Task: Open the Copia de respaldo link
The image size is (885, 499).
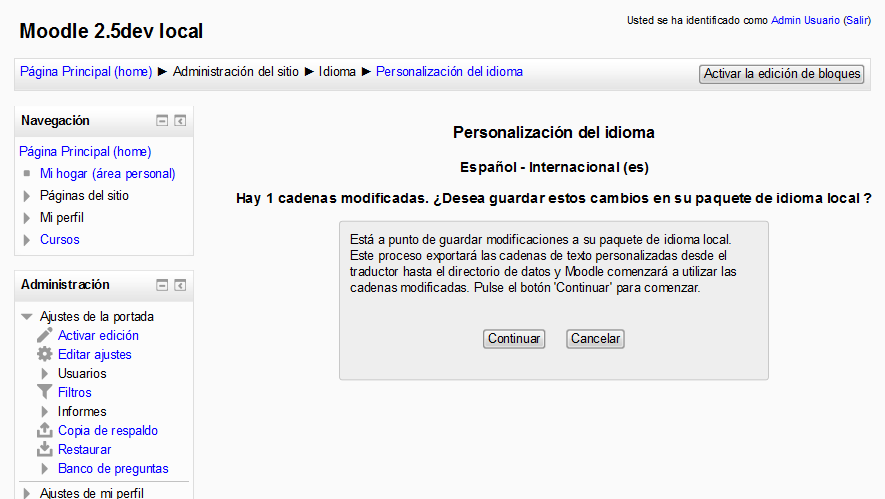Action: (108, 430)
